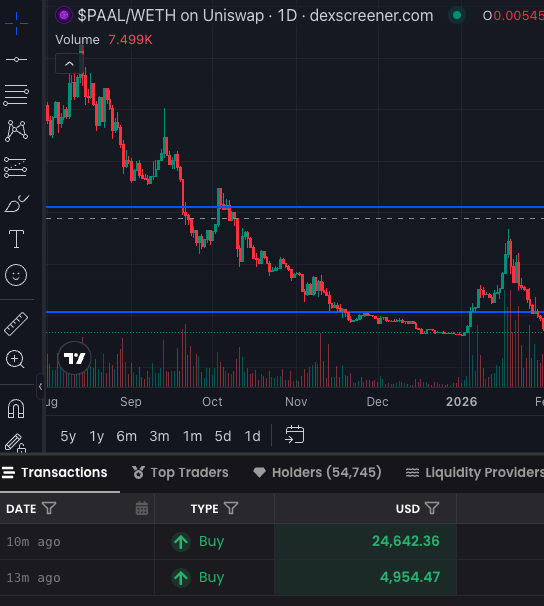Open the emoji icons tool
The height and width of the screenshot is (606, 544).
[16, 275]
